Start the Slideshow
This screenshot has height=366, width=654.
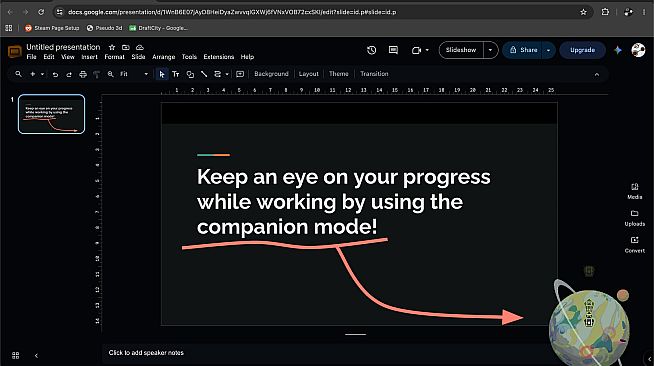pyautogui.click(x=461, y=50)
